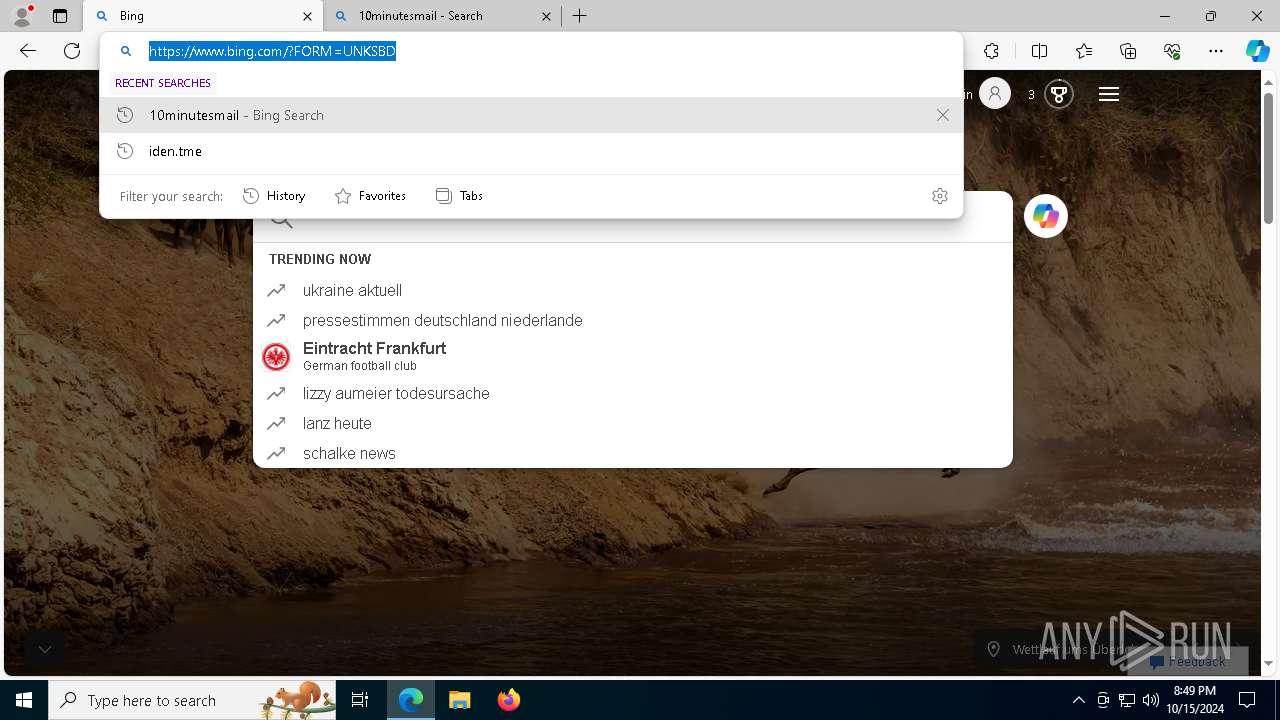Open Favorites star toolbar icon
The width and height of the screenshot is (1280, 720).
coord(1084,51)
